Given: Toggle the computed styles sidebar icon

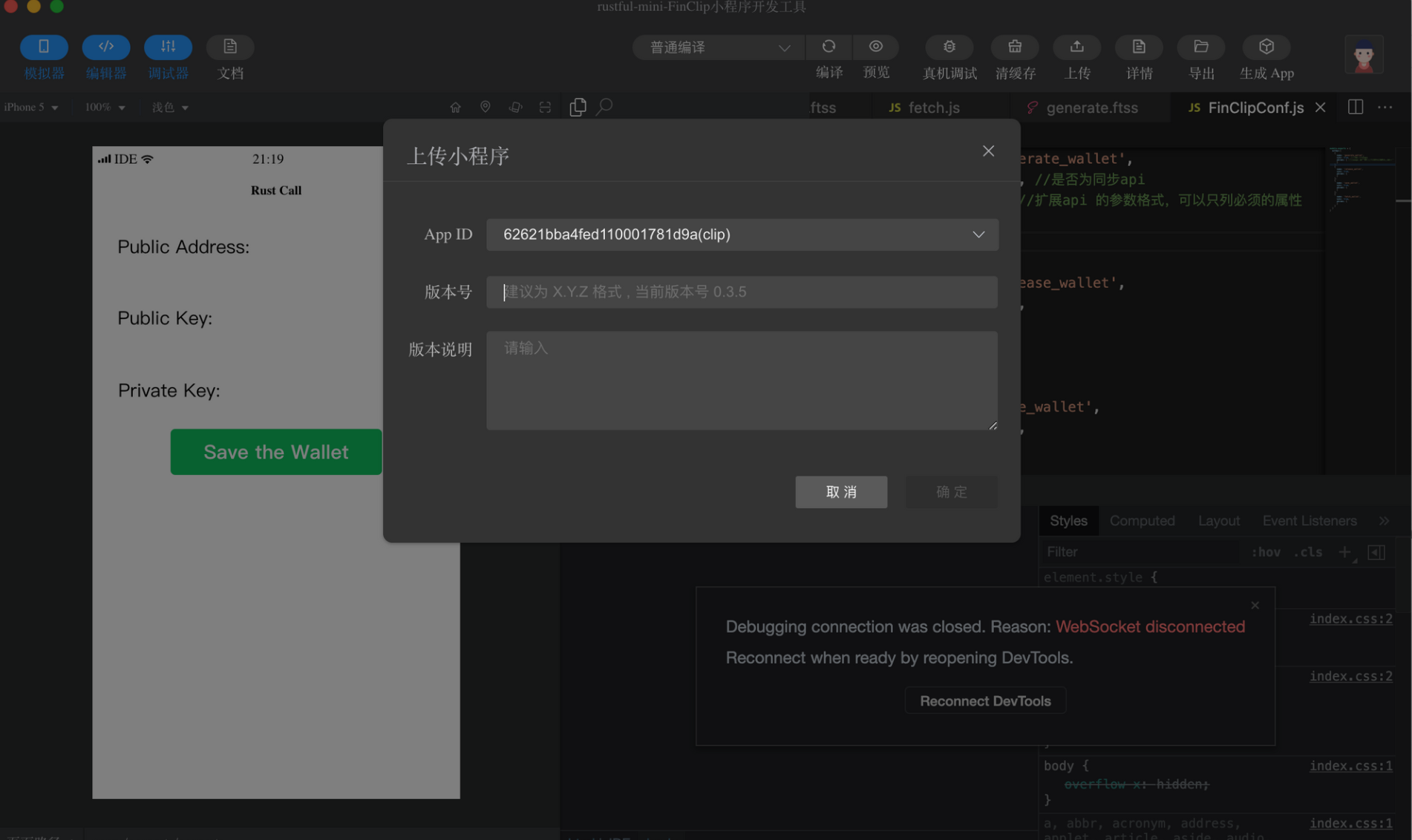Looking at the screenshot, I should click(1376, 552).
